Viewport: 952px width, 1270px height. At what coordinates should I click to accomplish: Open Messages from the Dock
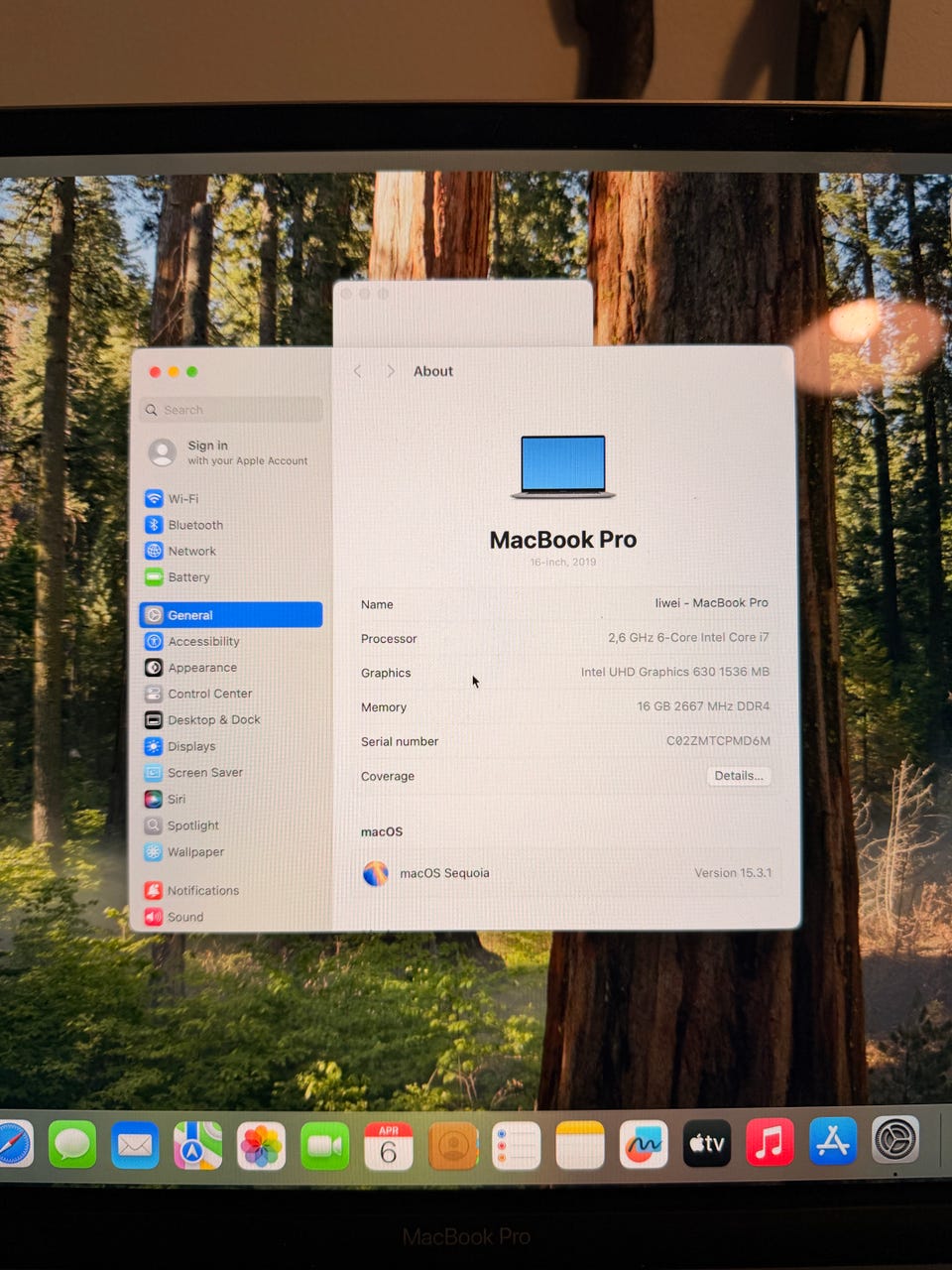tap(72, 1146)
